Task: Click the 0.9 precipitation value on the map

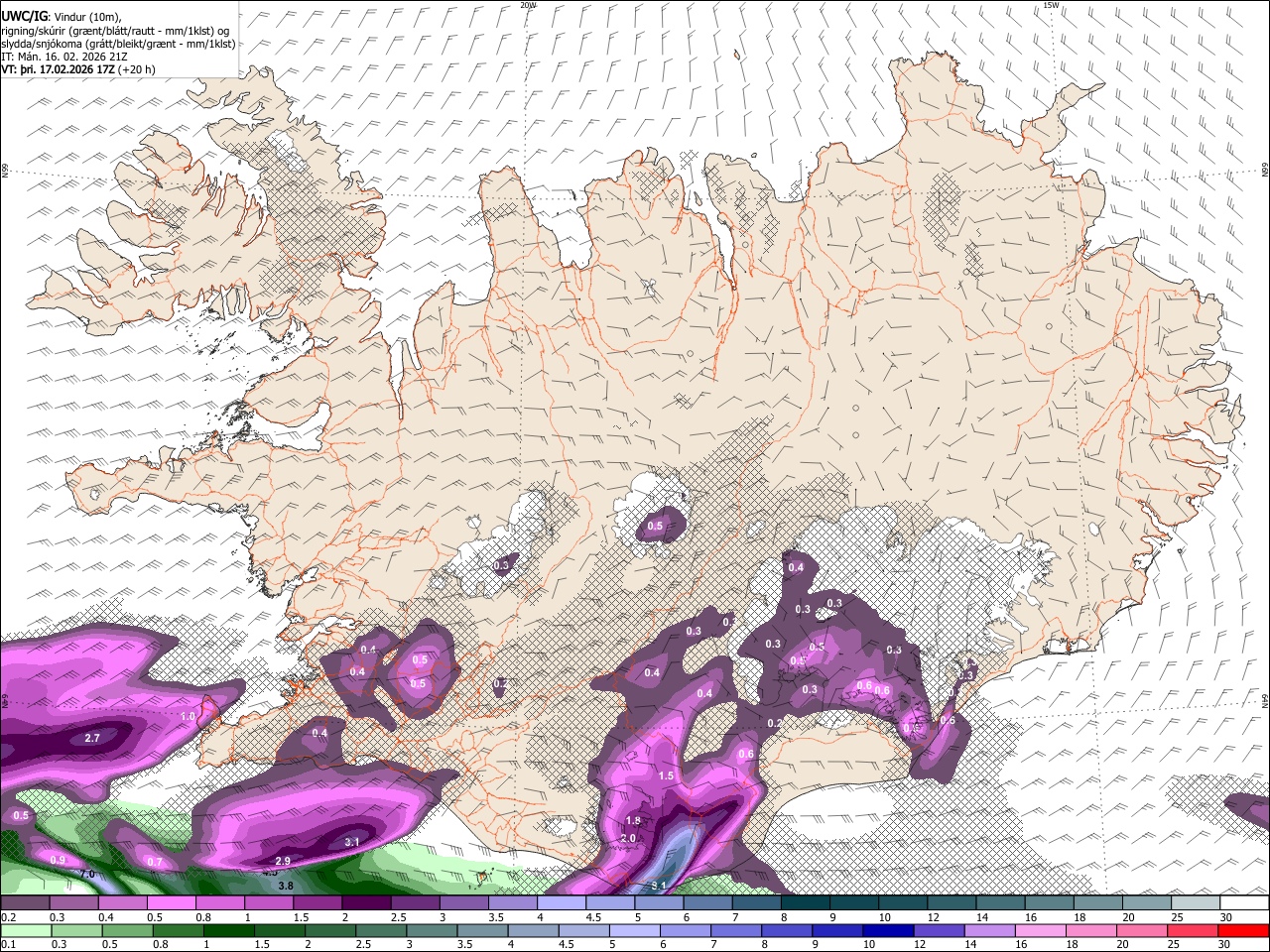Action: (58, 860)
